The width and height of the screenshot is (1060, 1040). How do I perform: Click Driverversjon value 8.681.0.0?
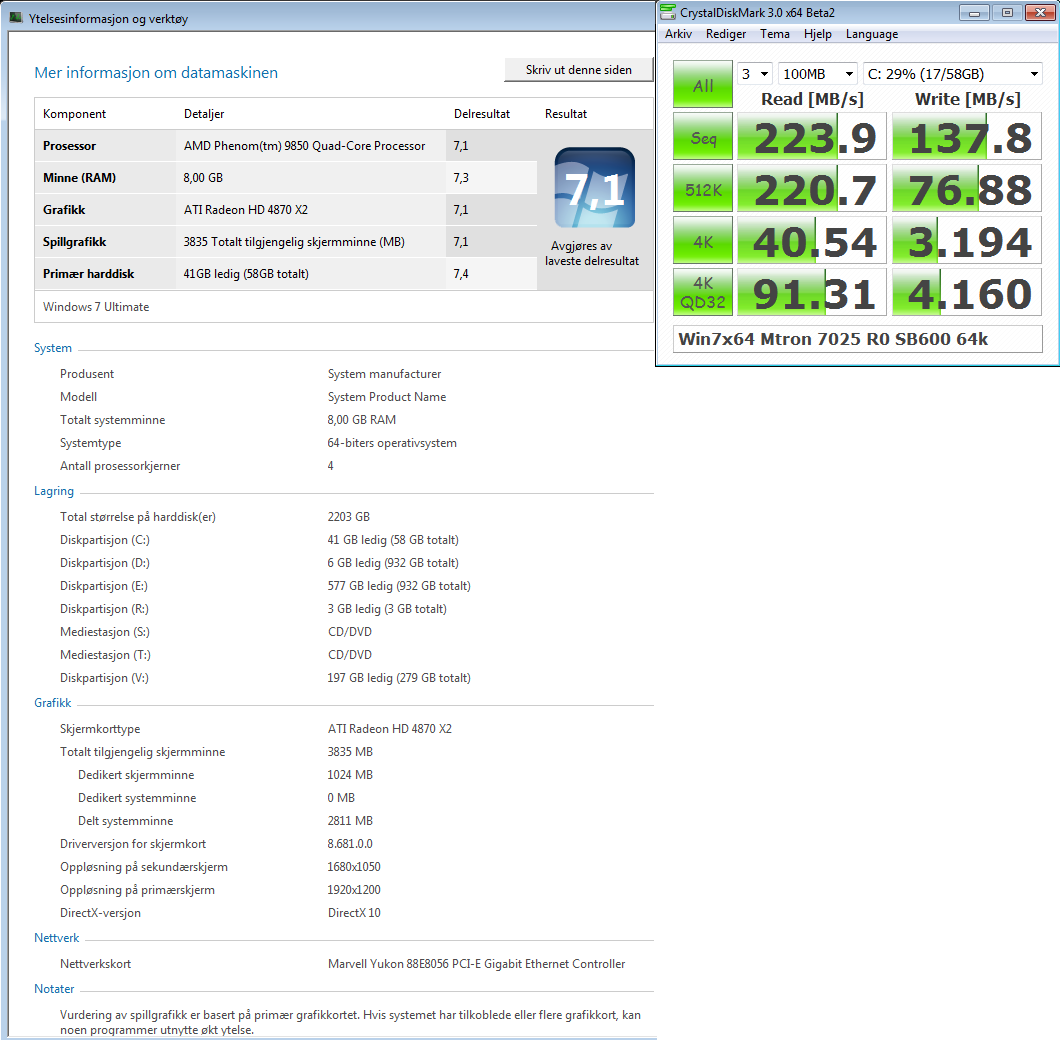pos(350,845)
